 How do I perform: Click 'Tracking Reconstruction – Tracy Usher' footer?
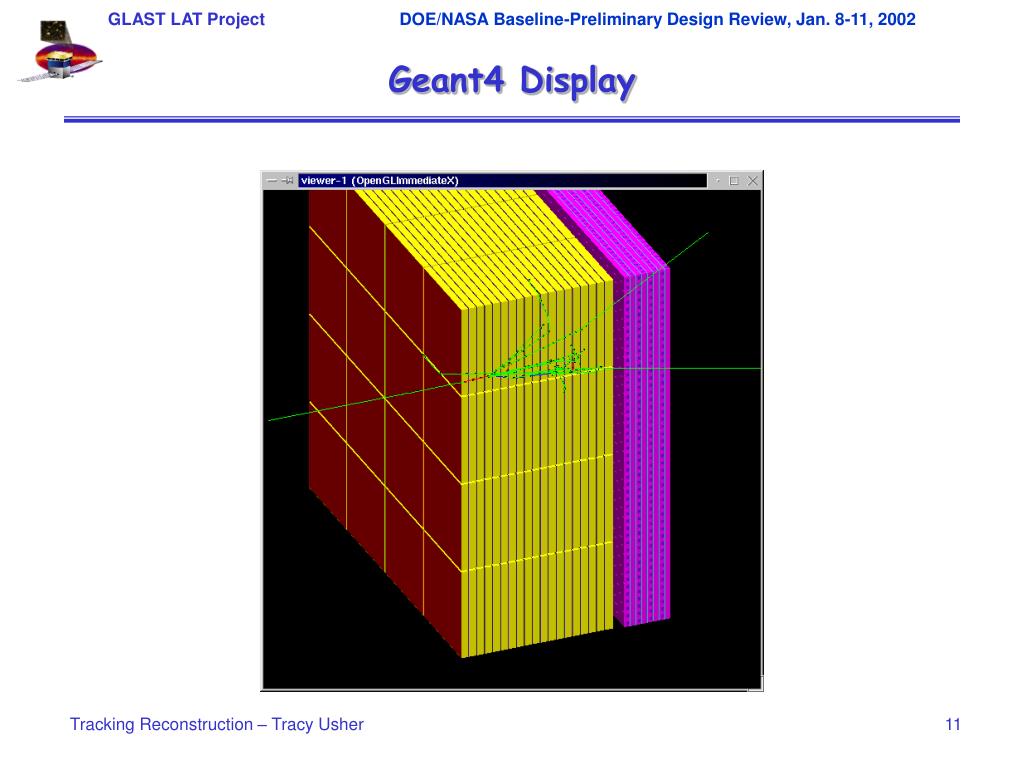point(217,724)
